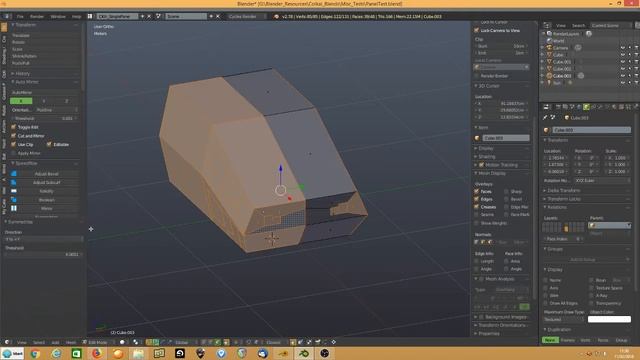Screen dimensions: 640x360
Task: Click the Adjust Subsurf button
Action: coord(47,182)
